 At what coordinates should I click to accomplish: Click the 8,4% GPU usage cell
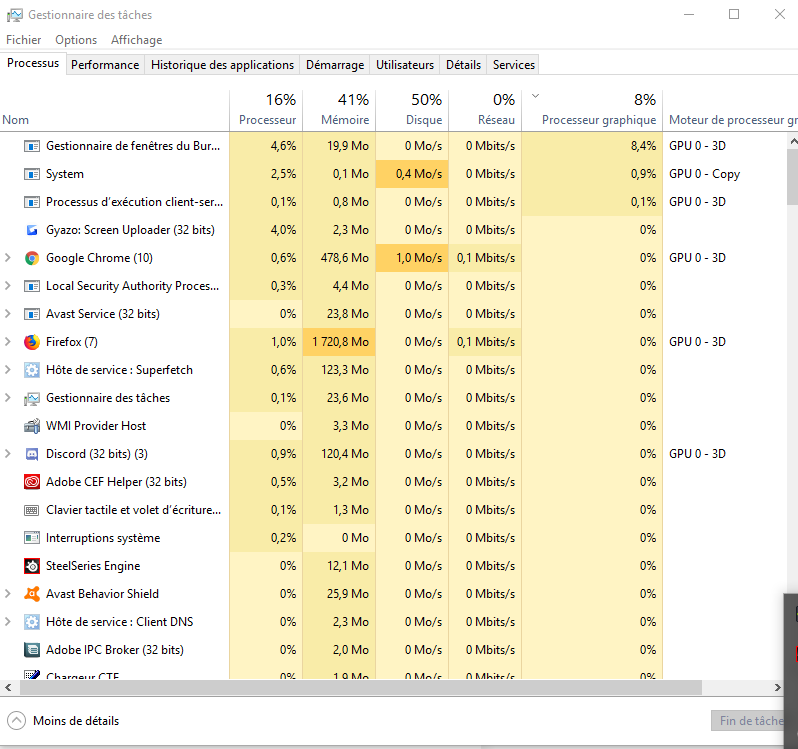[592, 146]
